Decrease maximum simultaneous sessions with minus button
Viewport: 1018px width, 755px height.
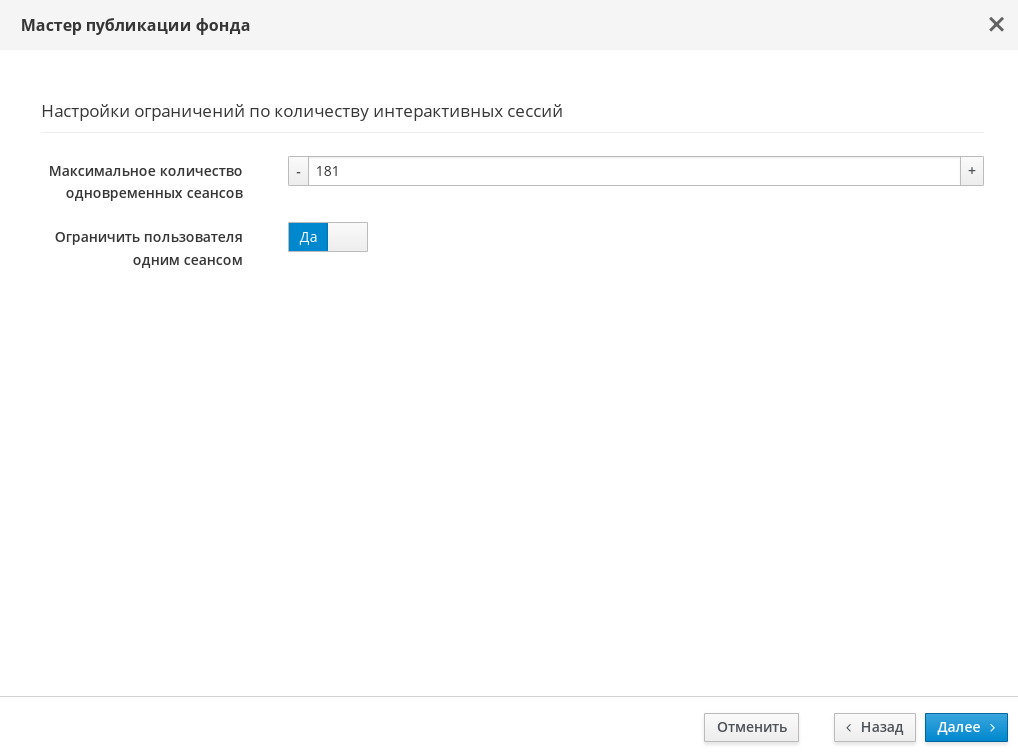point(298,171)
